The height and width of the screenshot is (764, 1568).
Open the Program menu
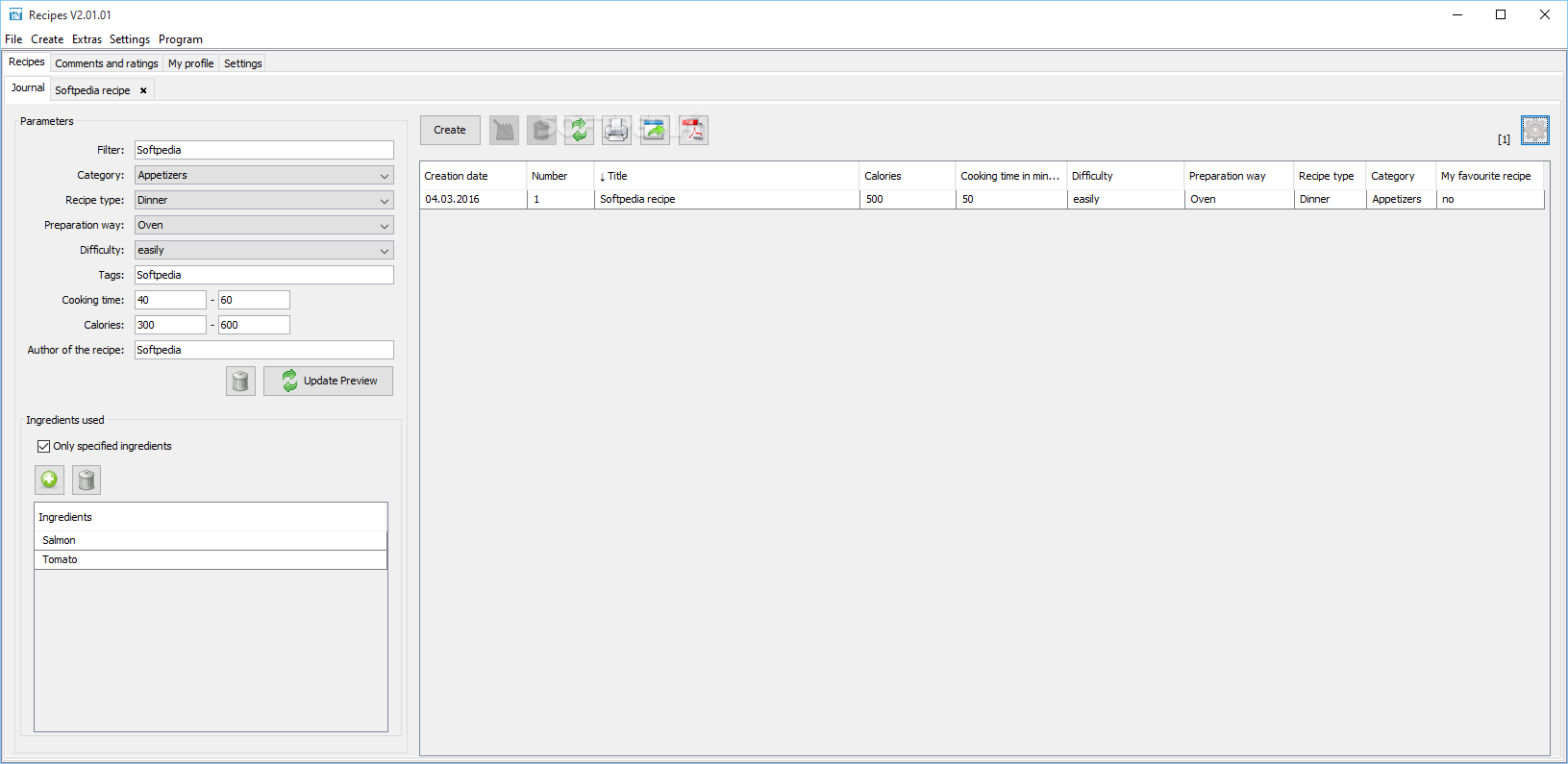[x=181, y=39]
